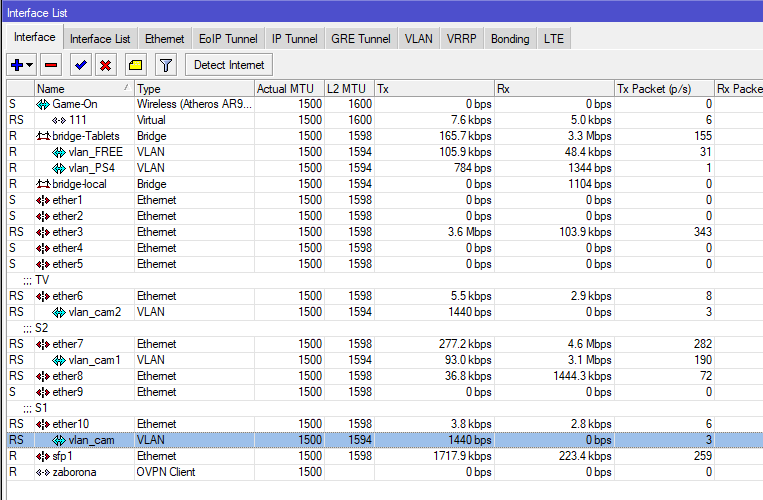Open the EoIP Tunnel tab
This screenshot has height=500, width=763.
click(x=228, y=39)
